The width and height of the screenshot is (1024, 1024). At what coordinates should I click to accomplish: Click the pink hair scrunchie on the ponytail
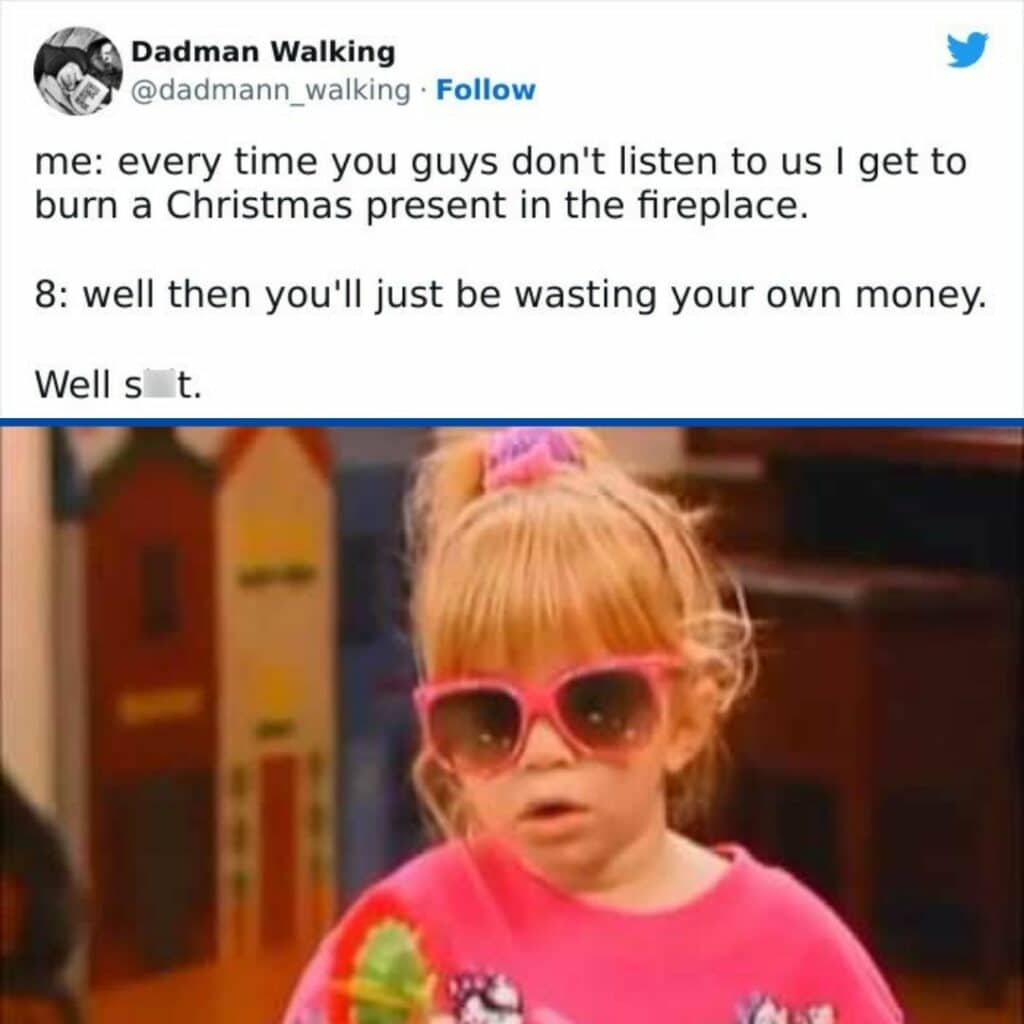pyautogui.click(x=532, y=456)
